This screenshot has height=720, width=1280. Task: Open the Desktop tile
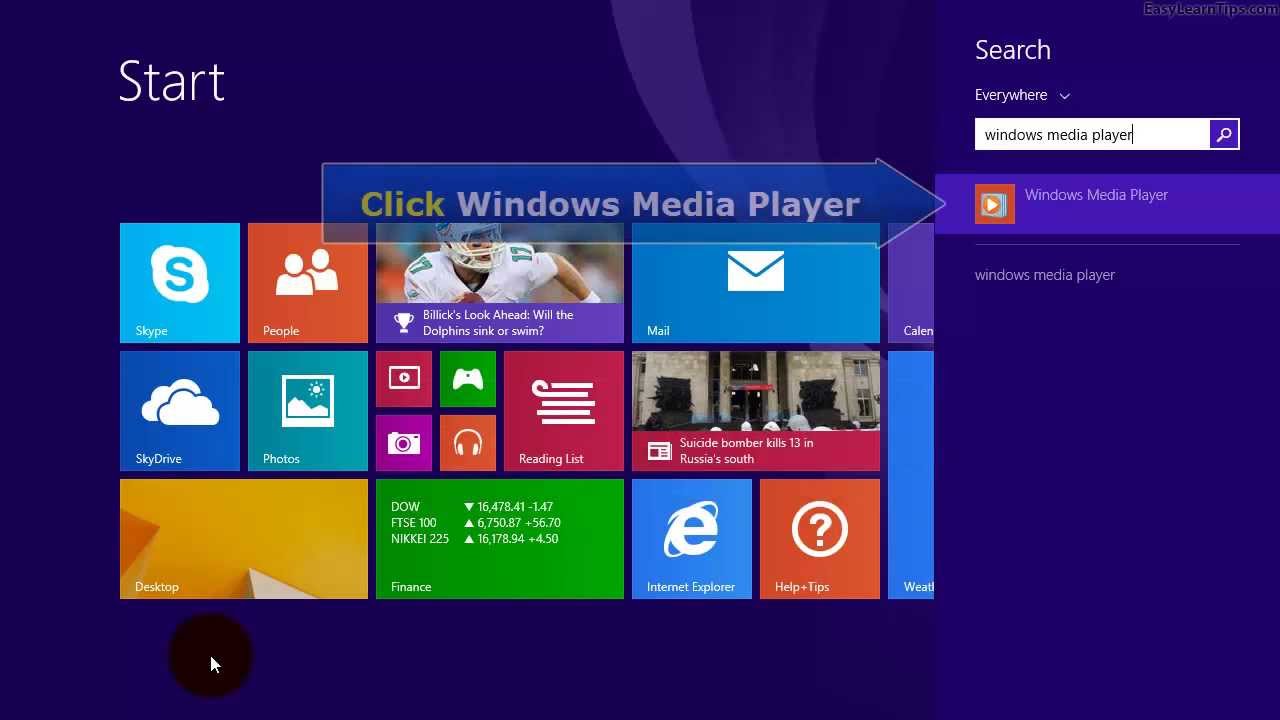(x=244, y=539)
